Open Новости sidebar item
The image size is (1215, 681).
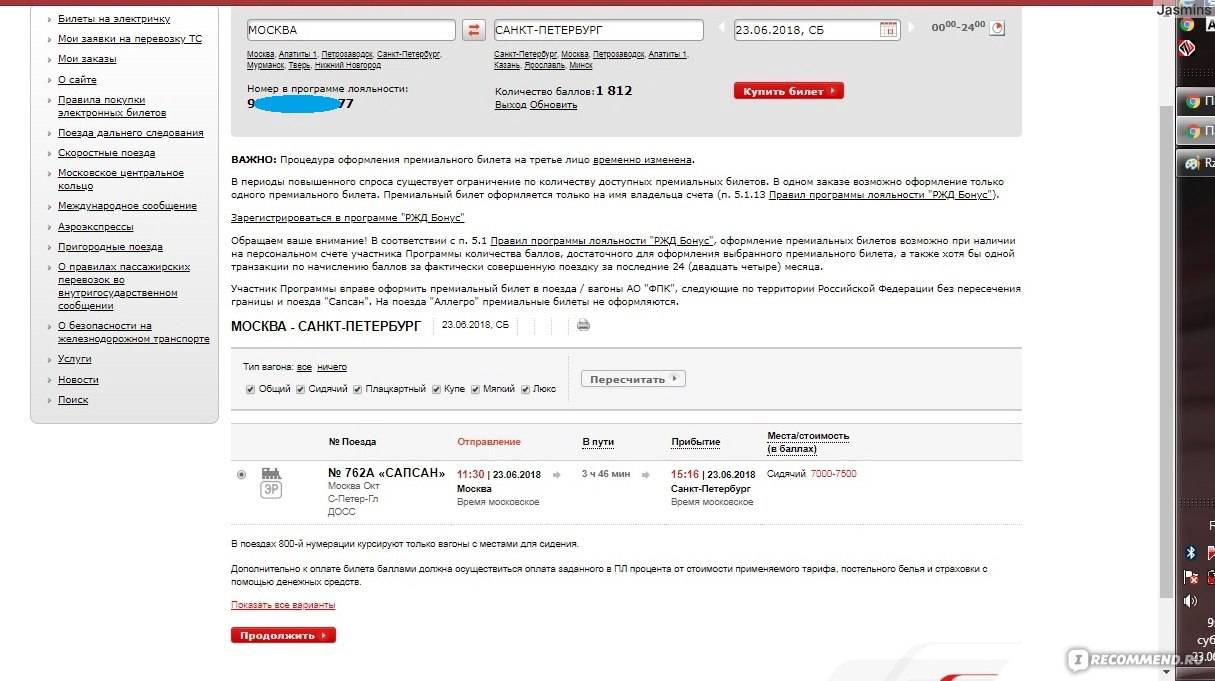click(x=78, y=380)
